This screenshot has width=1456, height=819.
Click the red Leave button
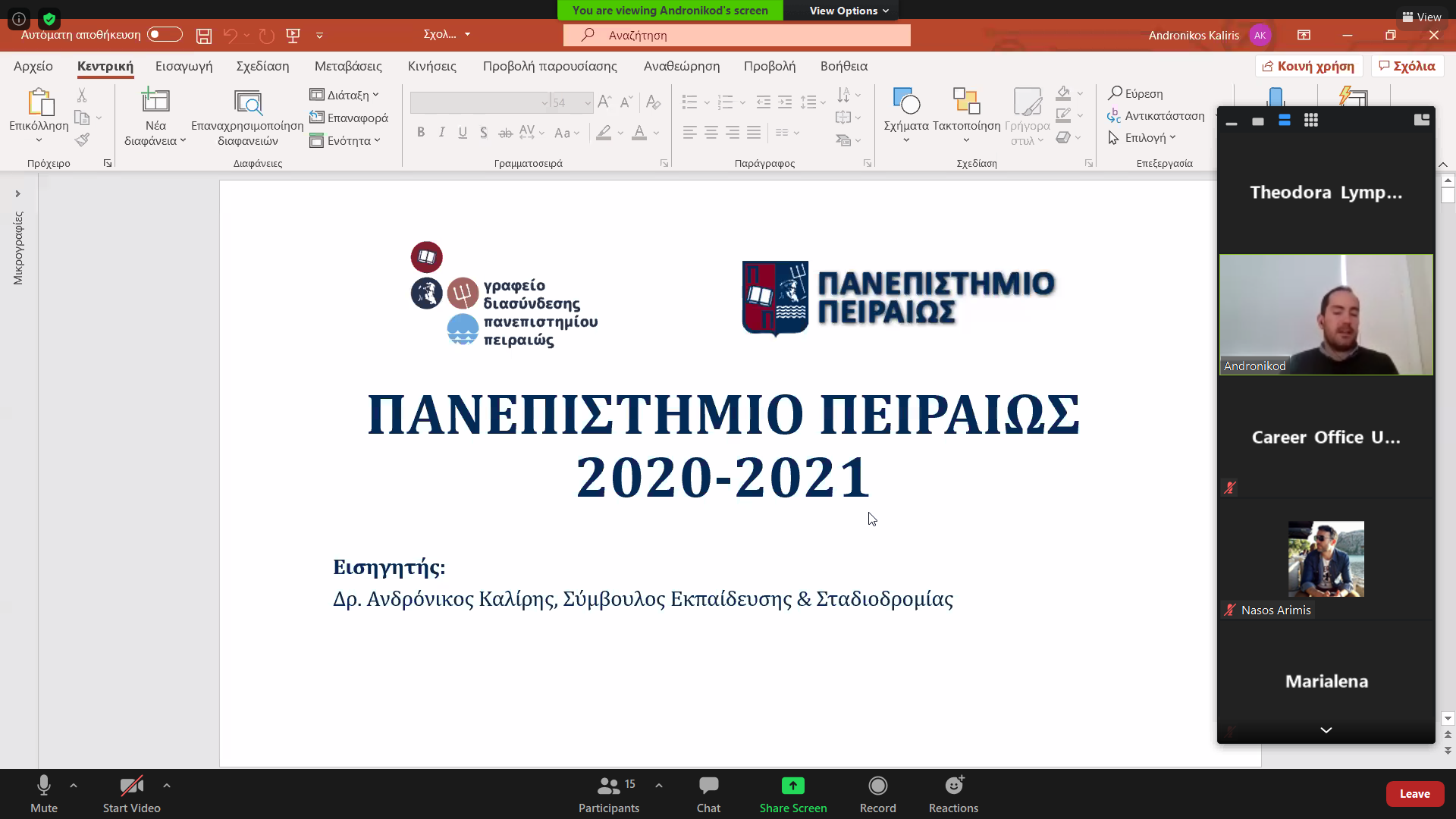tap(1414, 794)
